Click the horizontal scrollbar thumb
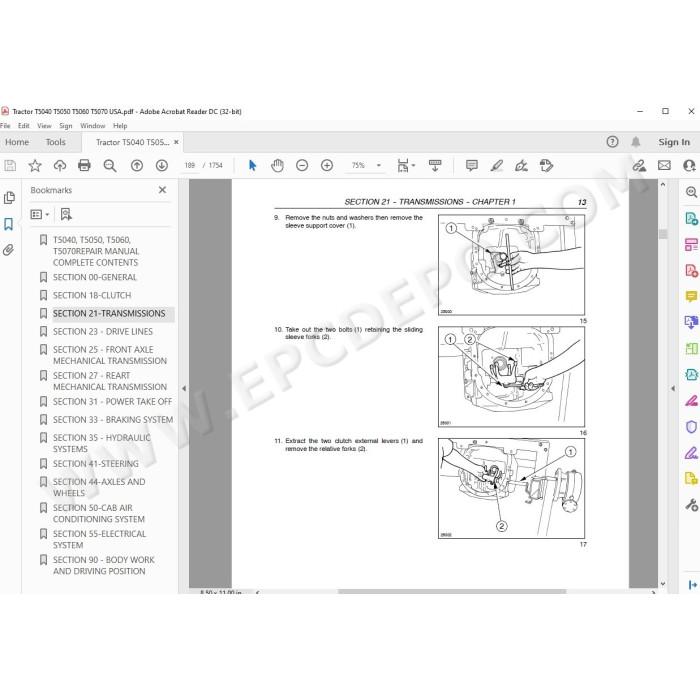Screen dimensions: 700x700 tap(452, 592)
